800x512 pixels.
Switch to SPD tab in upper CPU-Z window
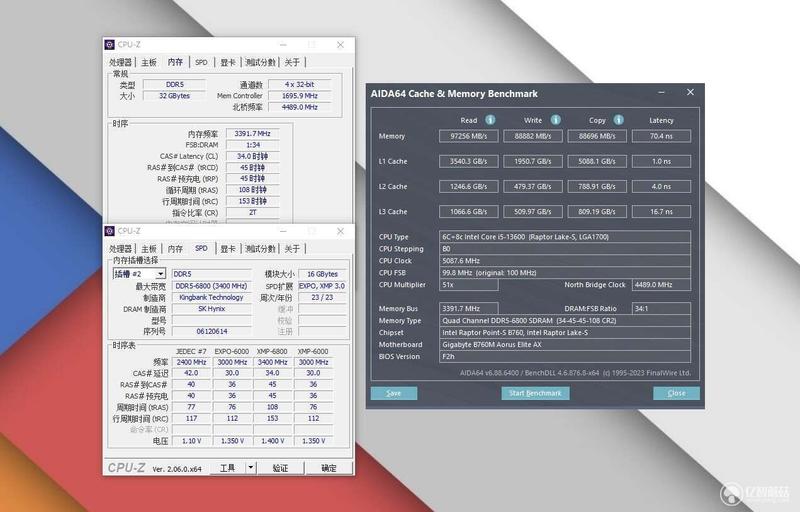tap(202, 62)
